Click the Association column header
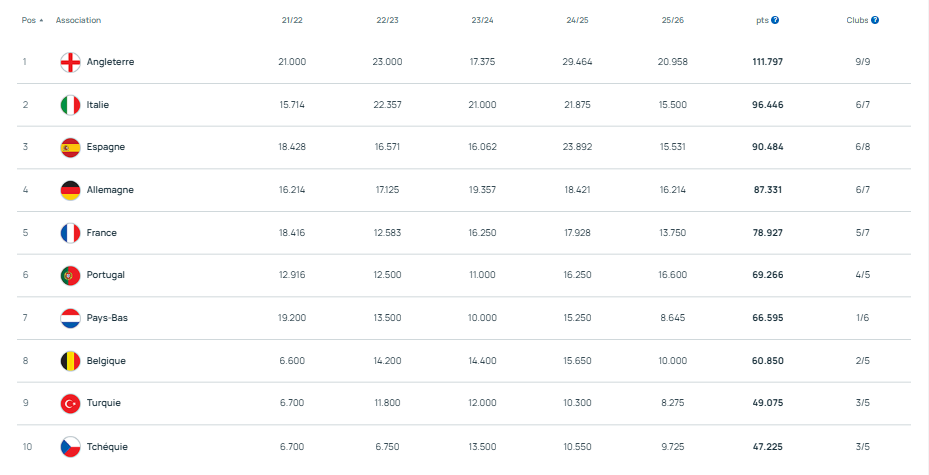 point(78,20)
